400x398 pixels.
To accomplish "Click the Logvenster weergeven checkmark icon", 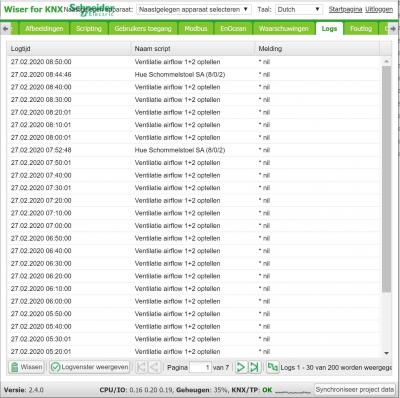I will tap(55, 367).
